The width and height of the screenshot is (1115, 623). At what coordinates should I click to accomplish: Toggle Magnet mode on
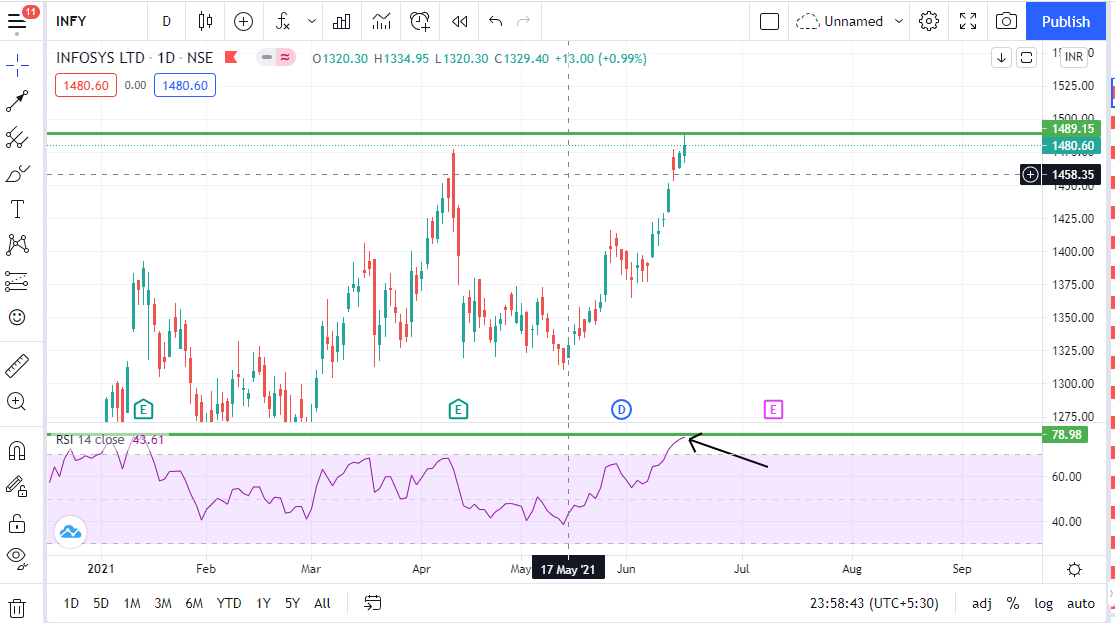coord(17,451)
